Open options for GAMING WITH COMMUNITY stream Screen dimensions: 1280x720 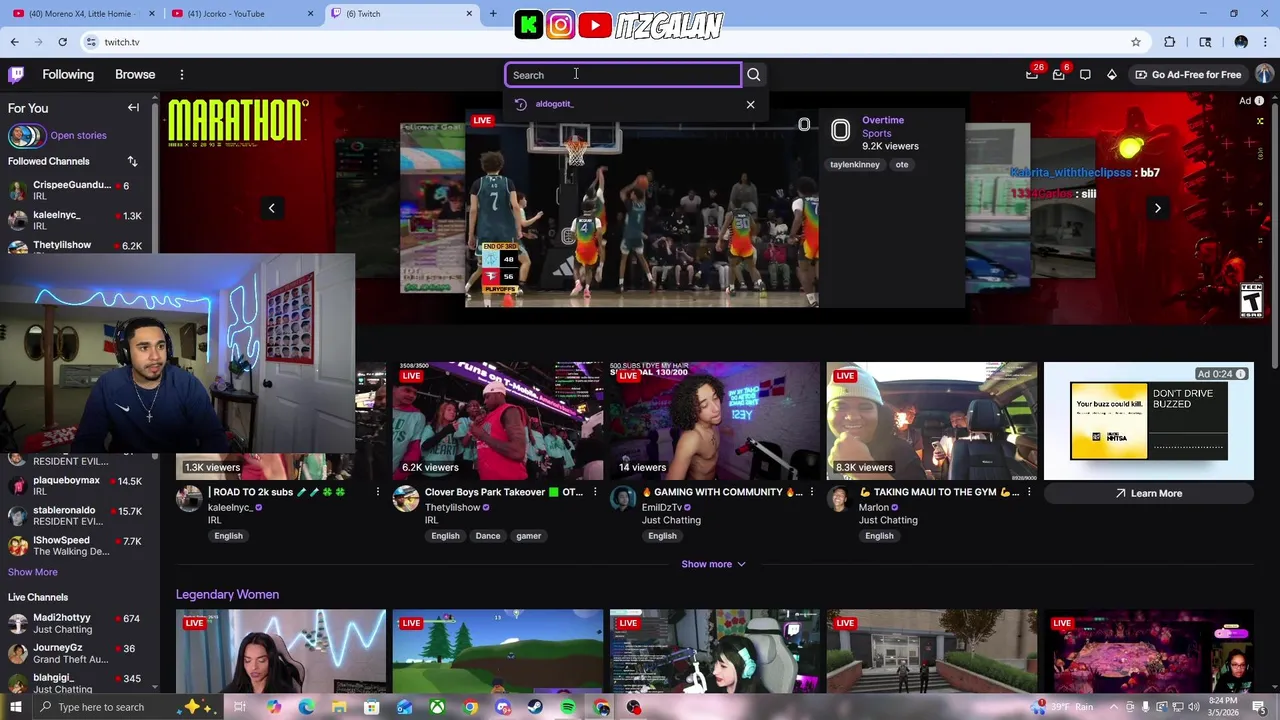(x=812, y=492)
